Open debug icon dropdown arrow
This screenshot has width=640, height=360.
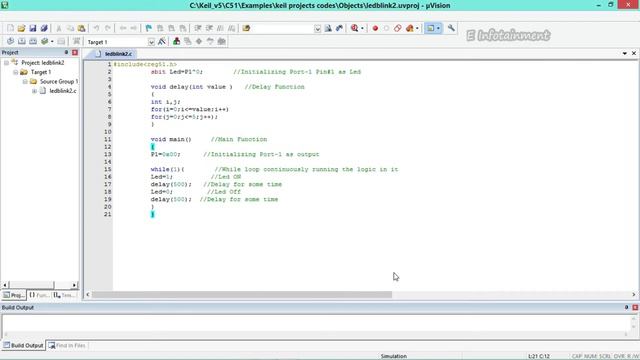(x=362, y=28)
